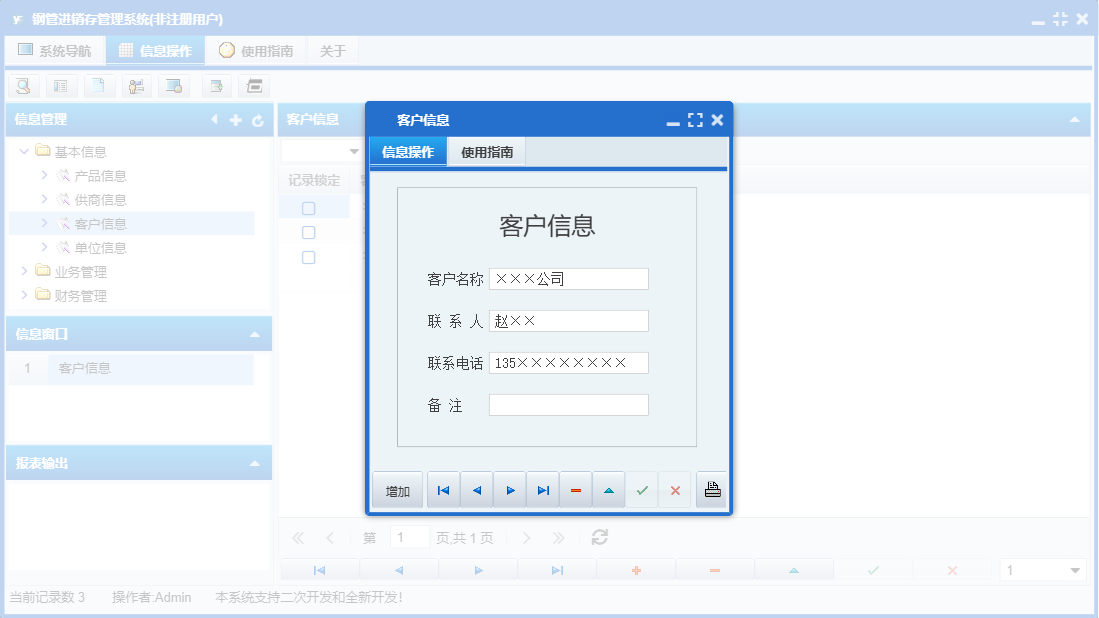
Task: Confirm changes with the green checkmark
Action: [x=643, y=489]
